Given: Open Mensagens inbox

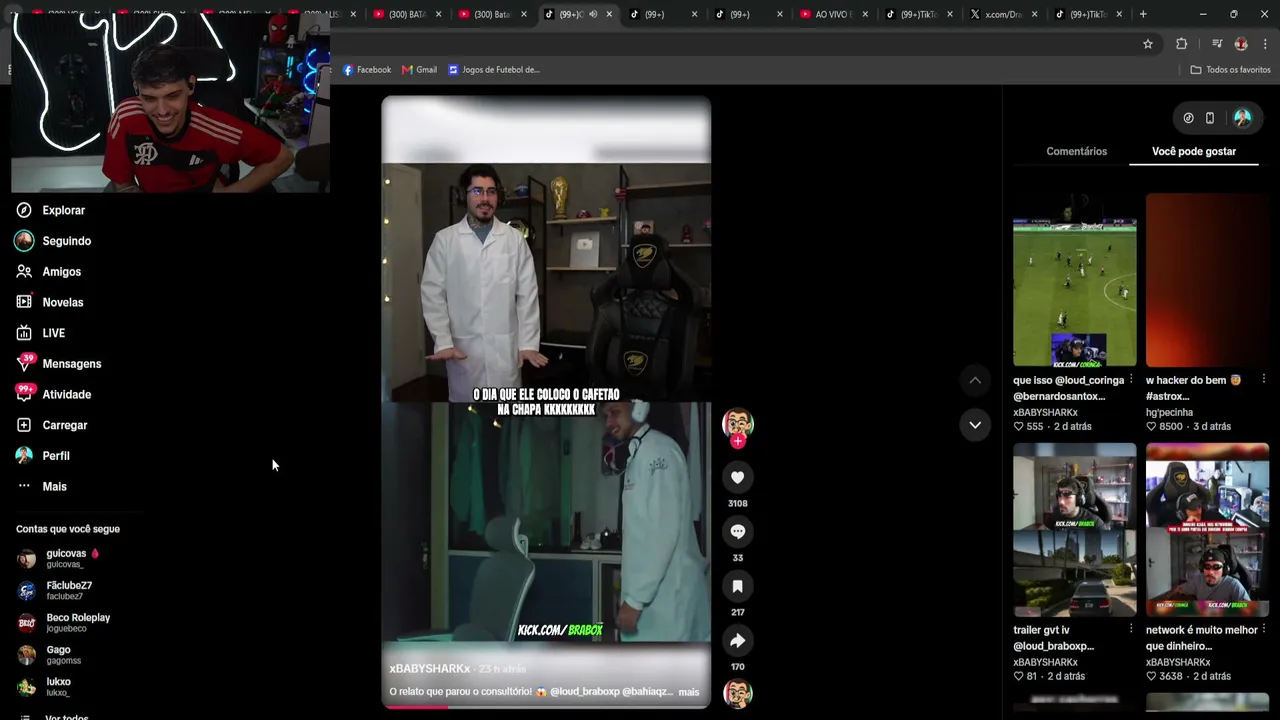Looking at the screenshot, I should pos(59,364).
